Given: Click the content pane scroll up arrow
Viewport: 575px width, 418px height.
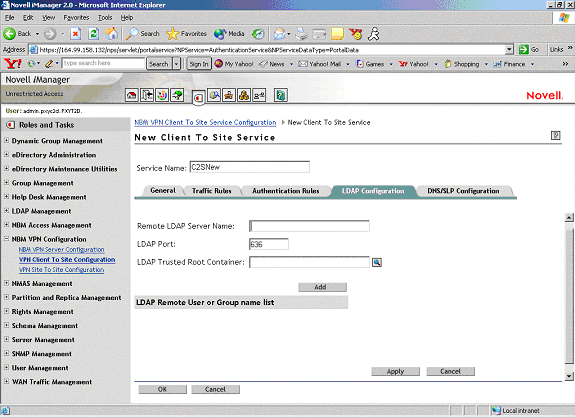Looking at the screenshot, I should [569, 217].
